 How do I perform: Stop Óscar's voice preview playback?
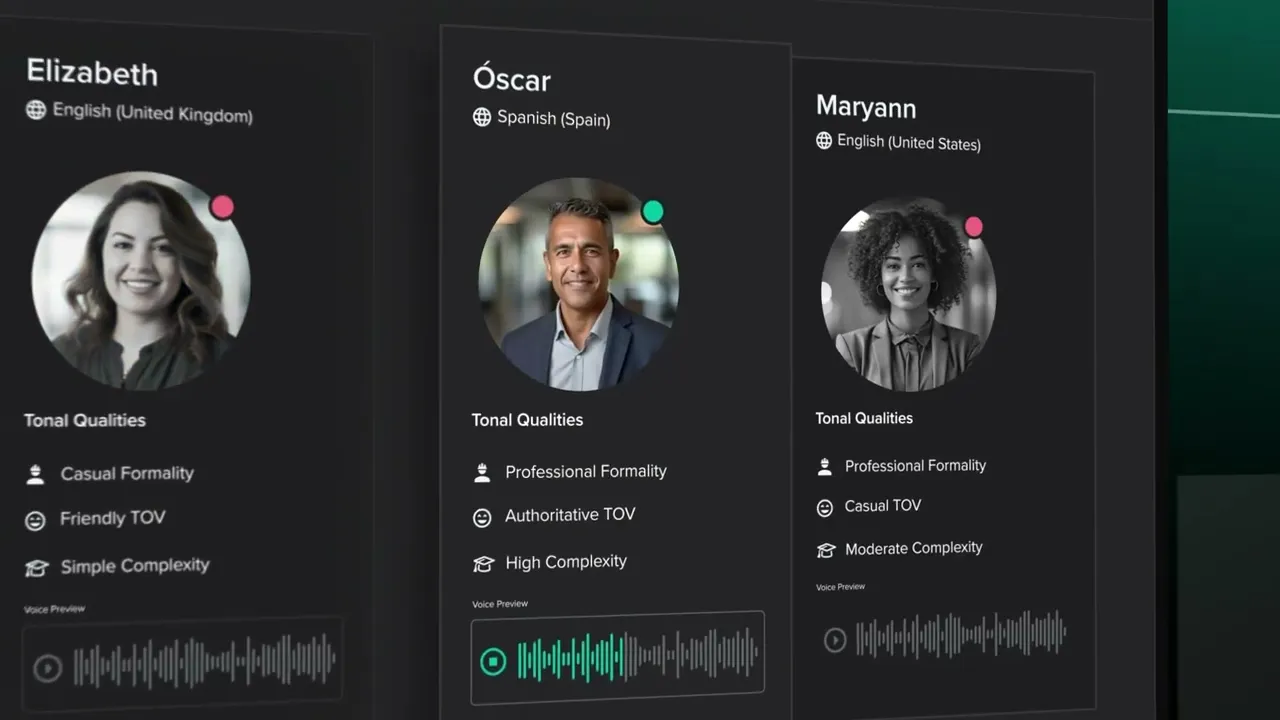click(492, 661)
